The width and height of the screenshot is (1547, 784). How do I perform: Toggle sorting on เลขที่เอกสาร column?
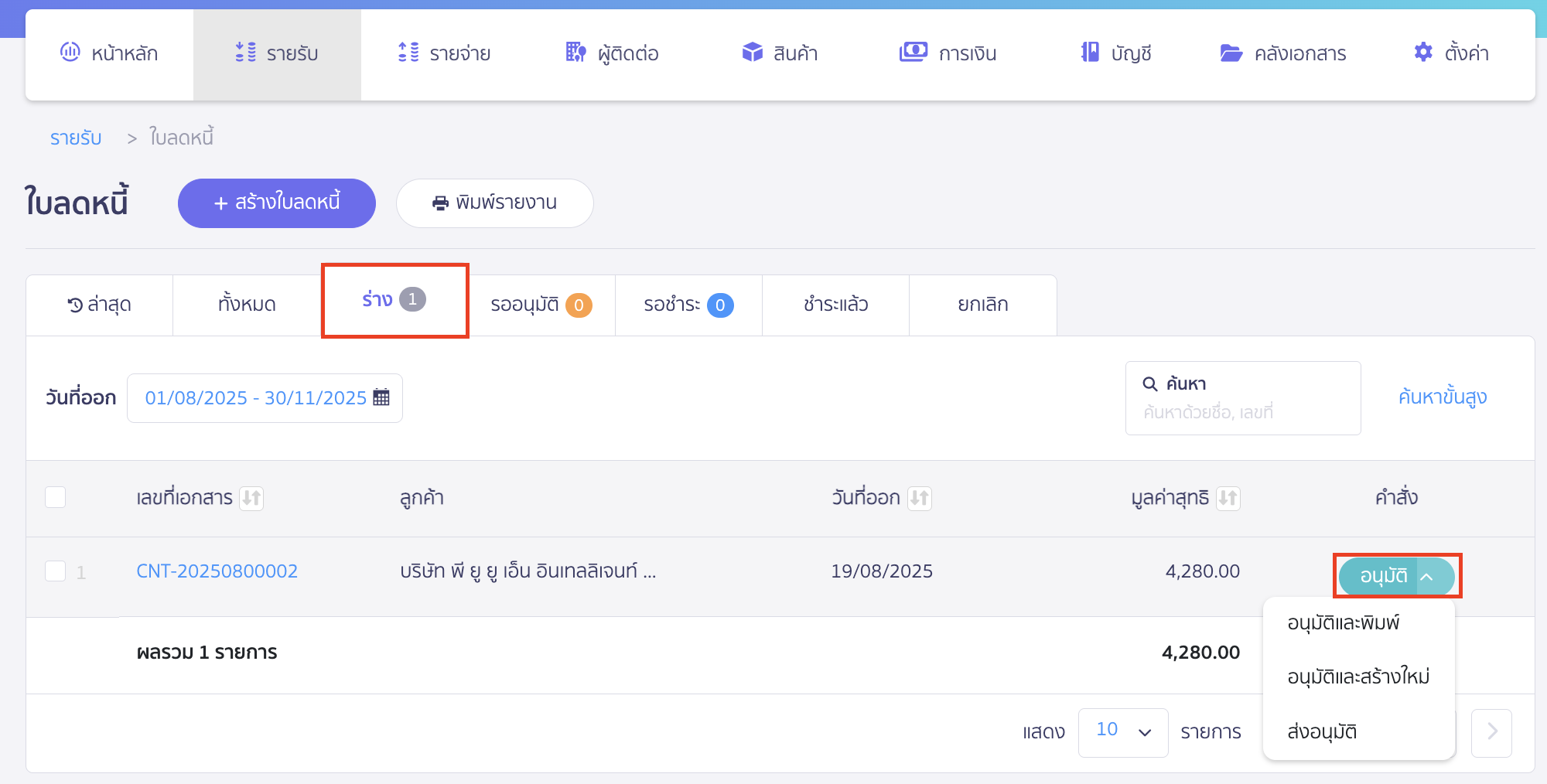pos(251,498)
